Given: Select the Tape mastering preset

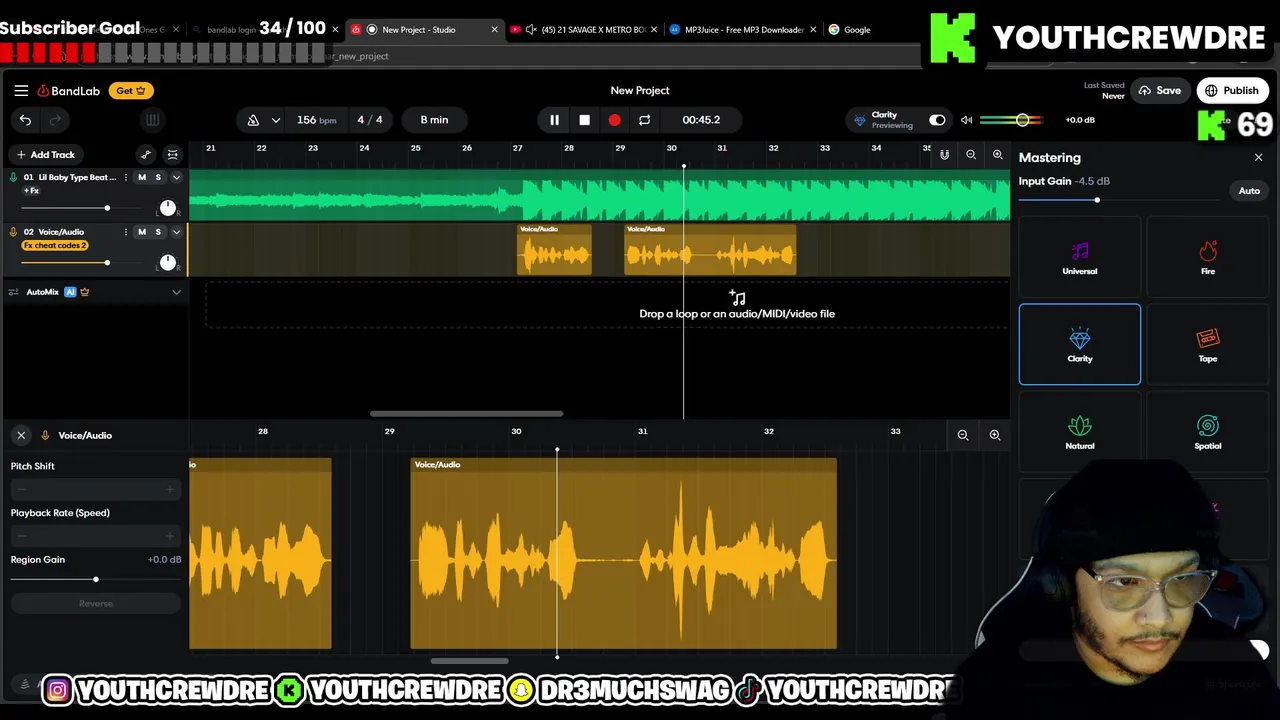Looking at the screenshot, I should tap(1208, 344).
